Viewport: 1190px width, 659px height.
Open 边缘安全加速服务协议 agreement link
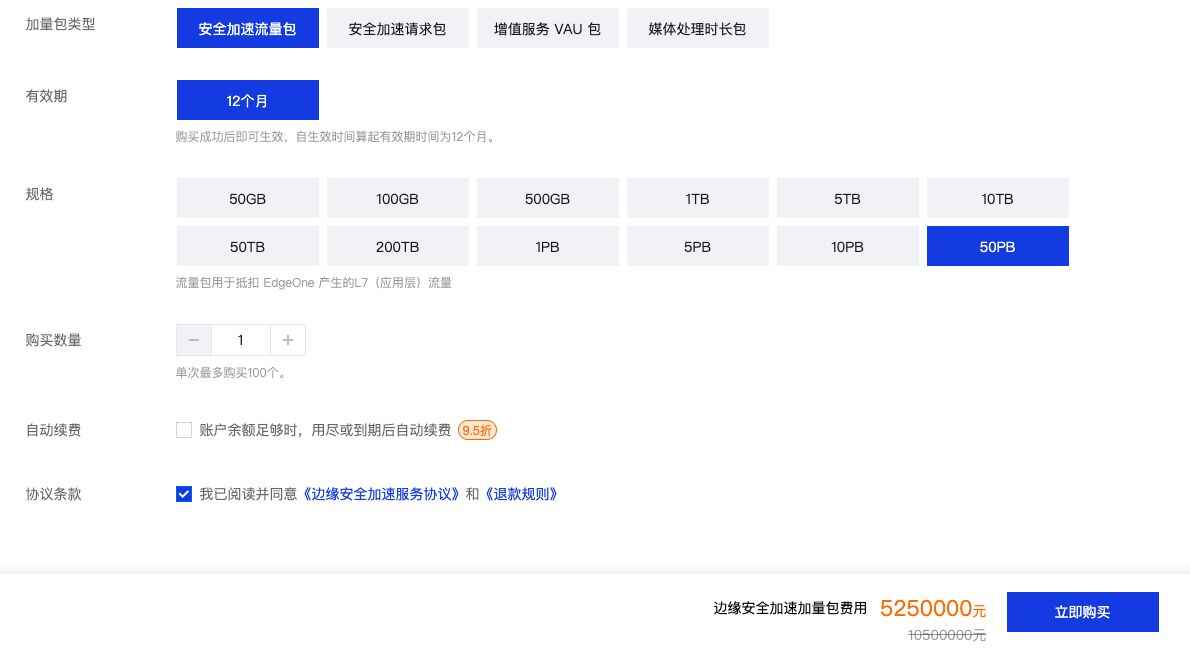point(382,494)
